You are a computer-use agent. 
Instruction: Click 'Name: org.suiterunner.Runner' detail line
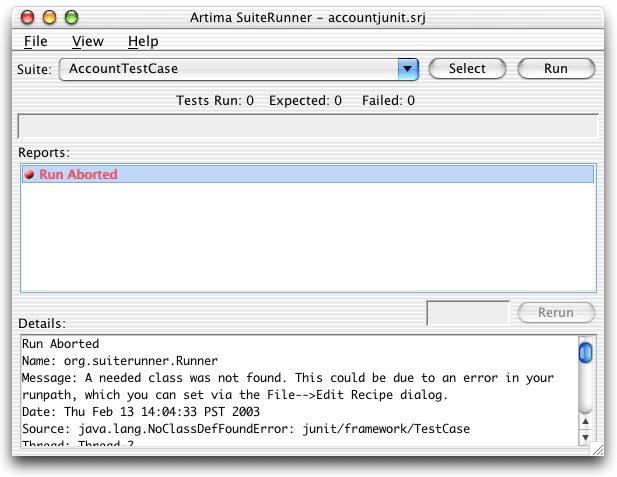(x=120, y=361)
